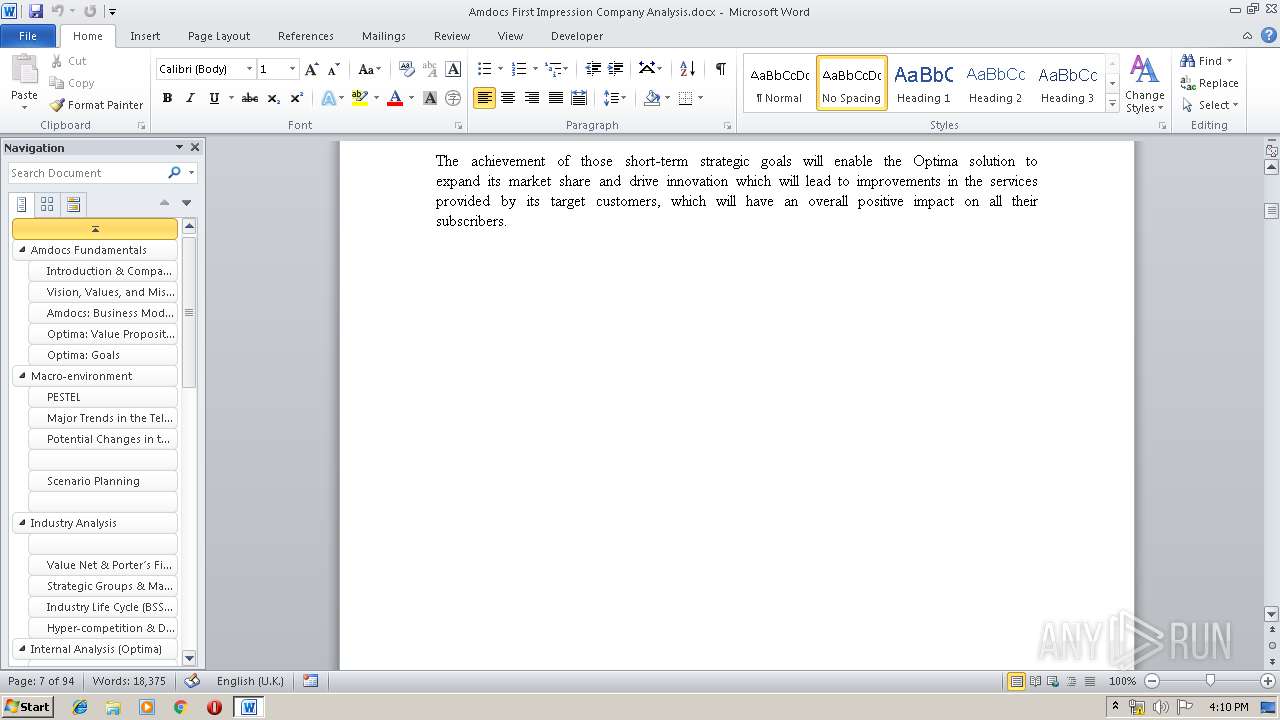Decrease the paragraph indent
The height and width of the screenshot is (720, 1280).
tap(593, 69)
